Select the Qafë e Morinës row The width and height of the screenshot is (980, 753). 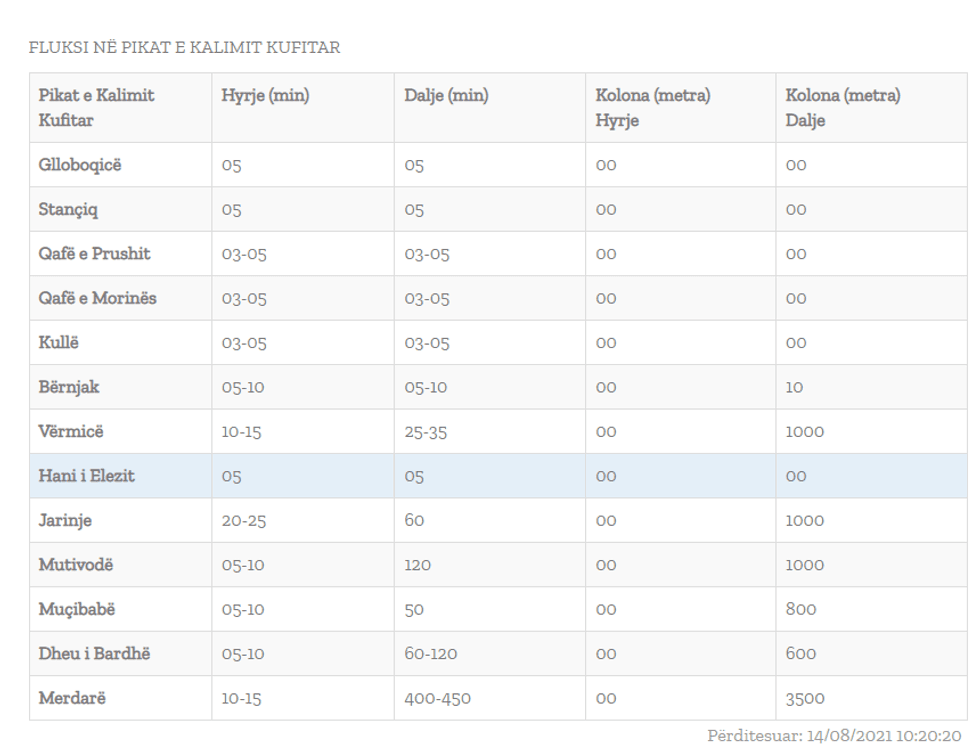(97, 298)
